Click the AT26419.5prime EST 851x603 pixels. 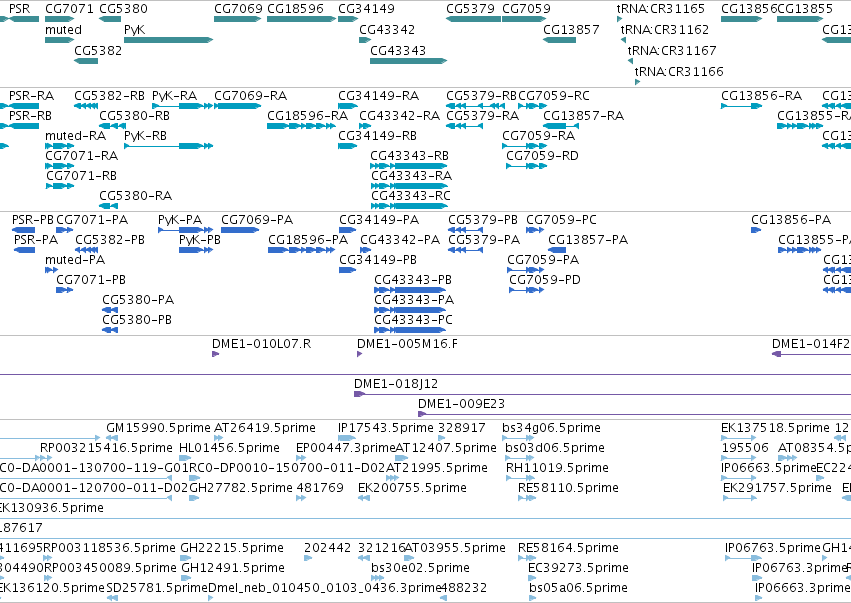point(219,438)
